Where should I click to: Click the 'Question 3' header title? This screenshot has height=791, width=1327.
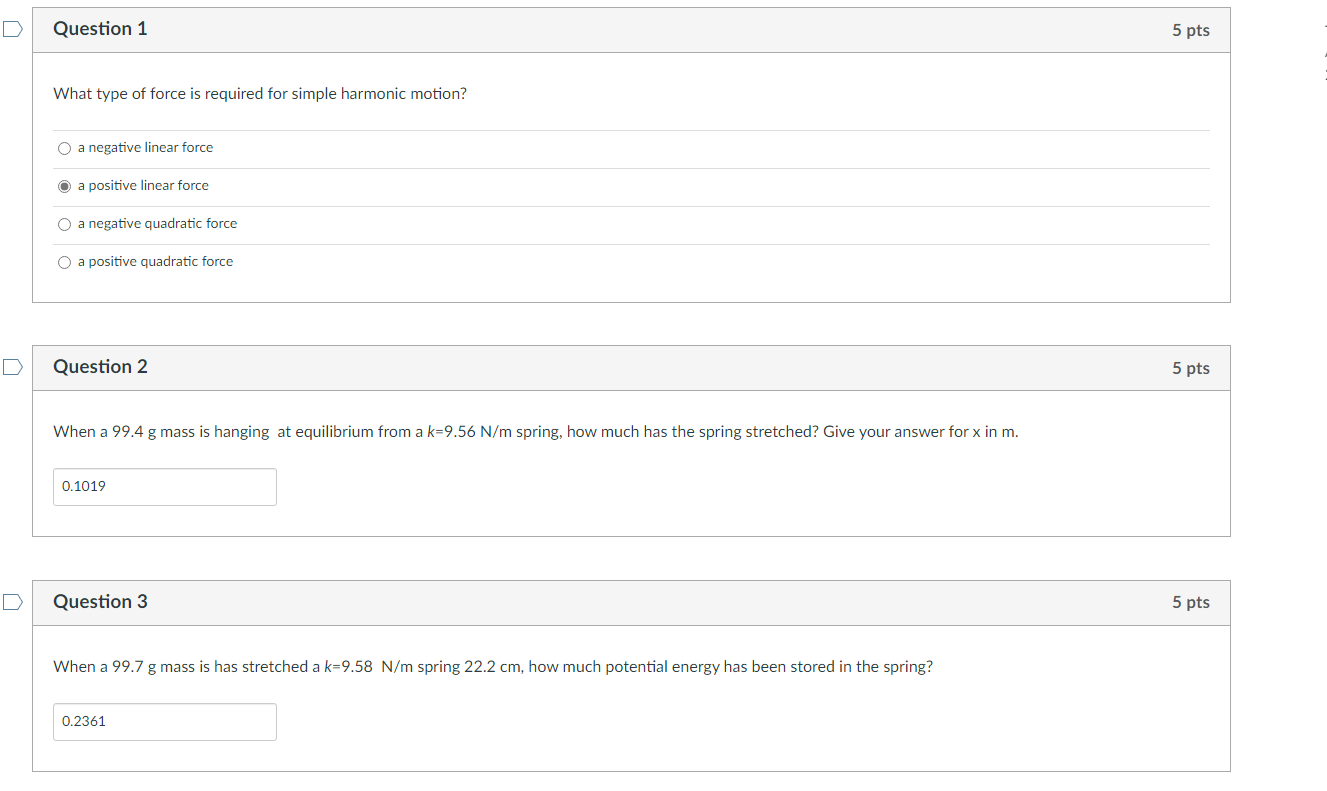(100, 602)
